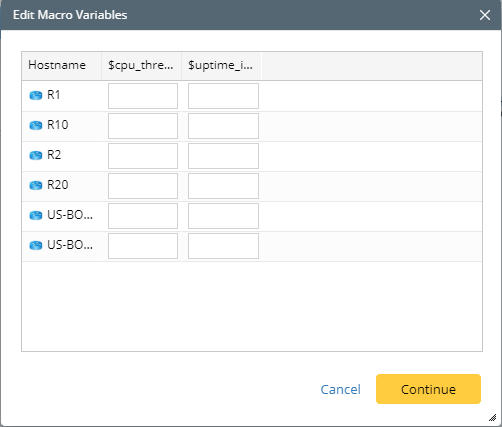Focus the $uptime_i field for R1

click(x=223, y=96)
